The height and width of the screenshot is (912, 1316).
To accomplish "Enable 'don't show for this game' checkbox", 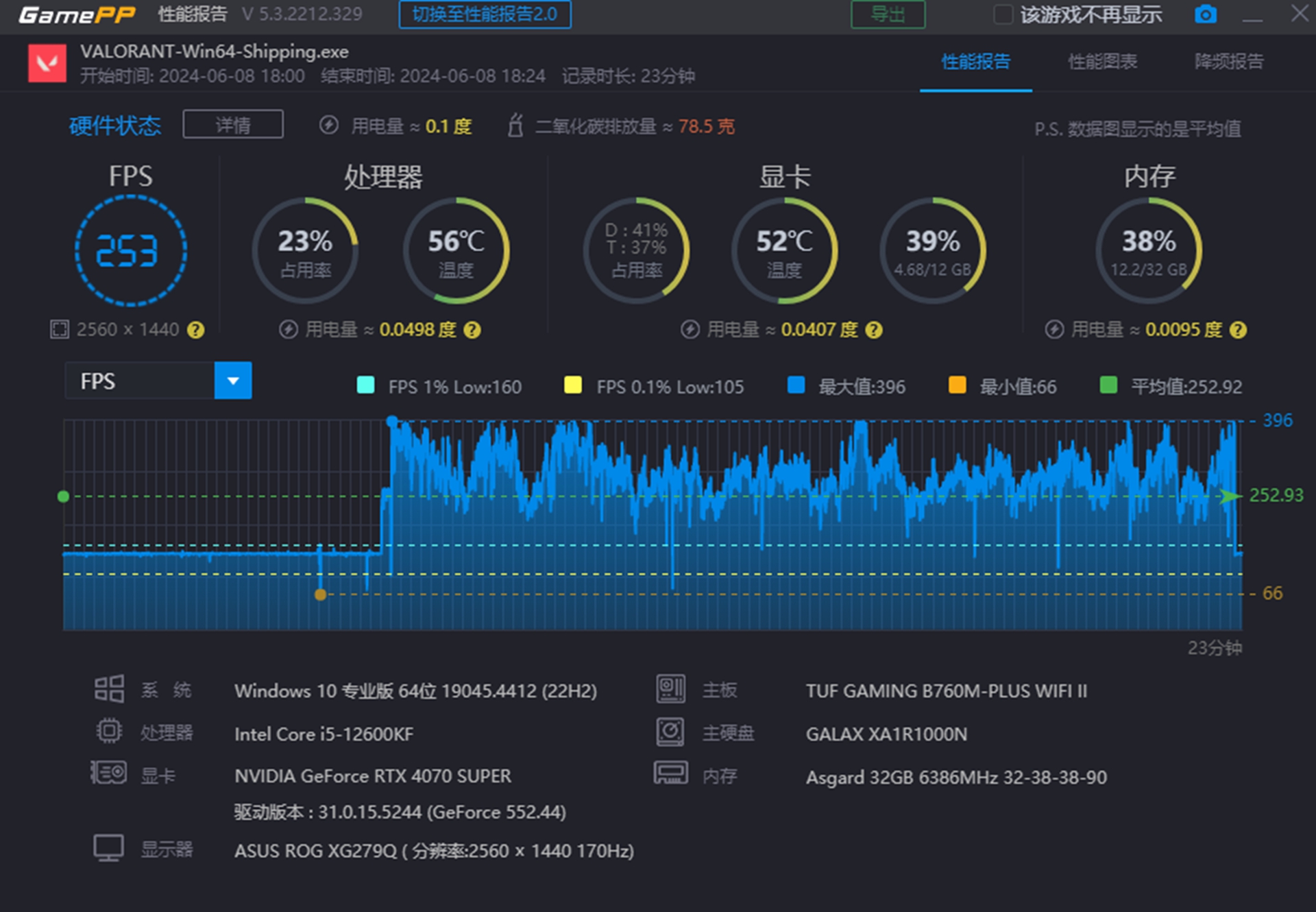I will coord(1003,14).
